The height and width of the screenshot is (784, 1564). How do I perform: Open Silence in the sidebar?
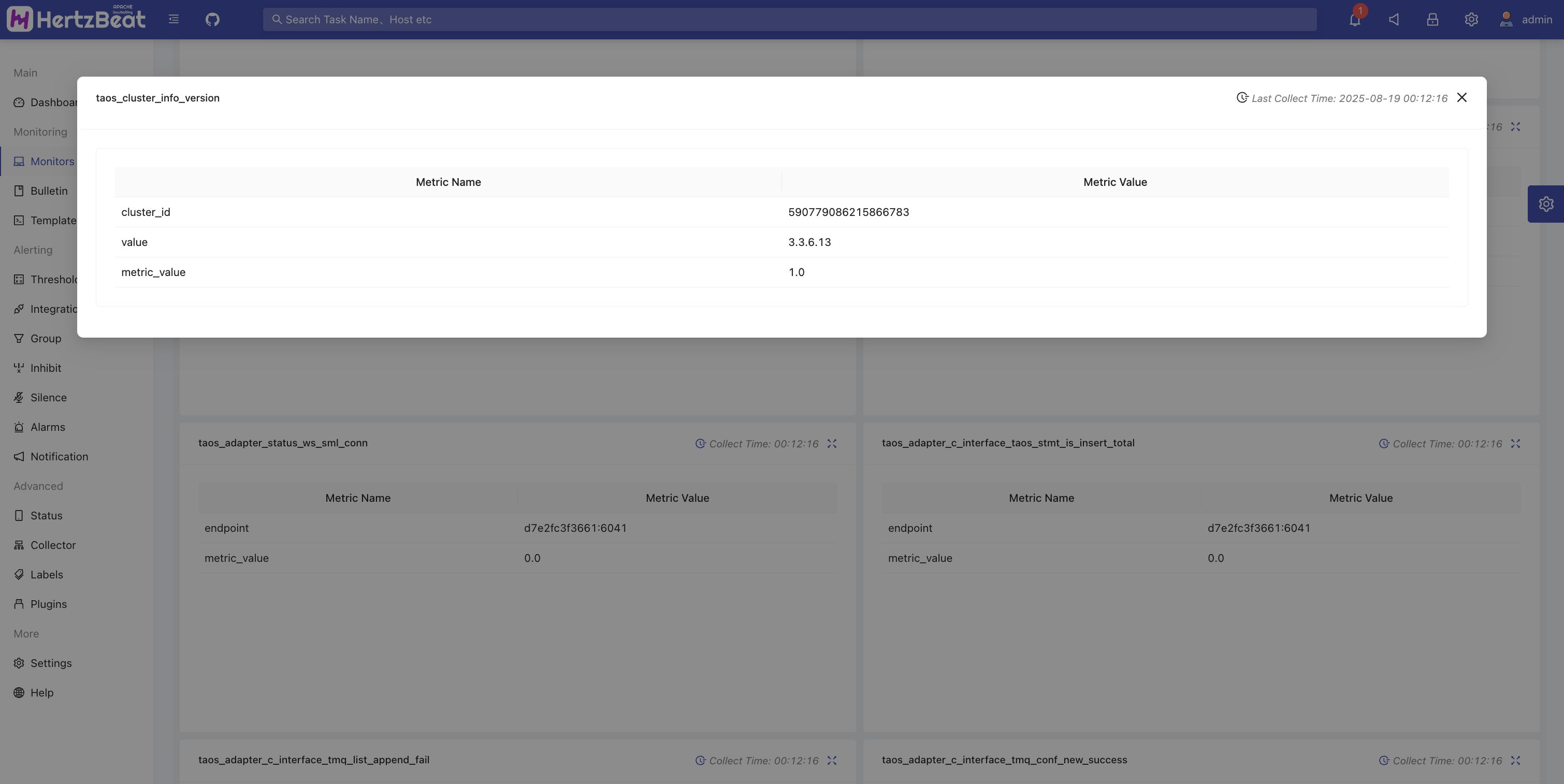49,397
